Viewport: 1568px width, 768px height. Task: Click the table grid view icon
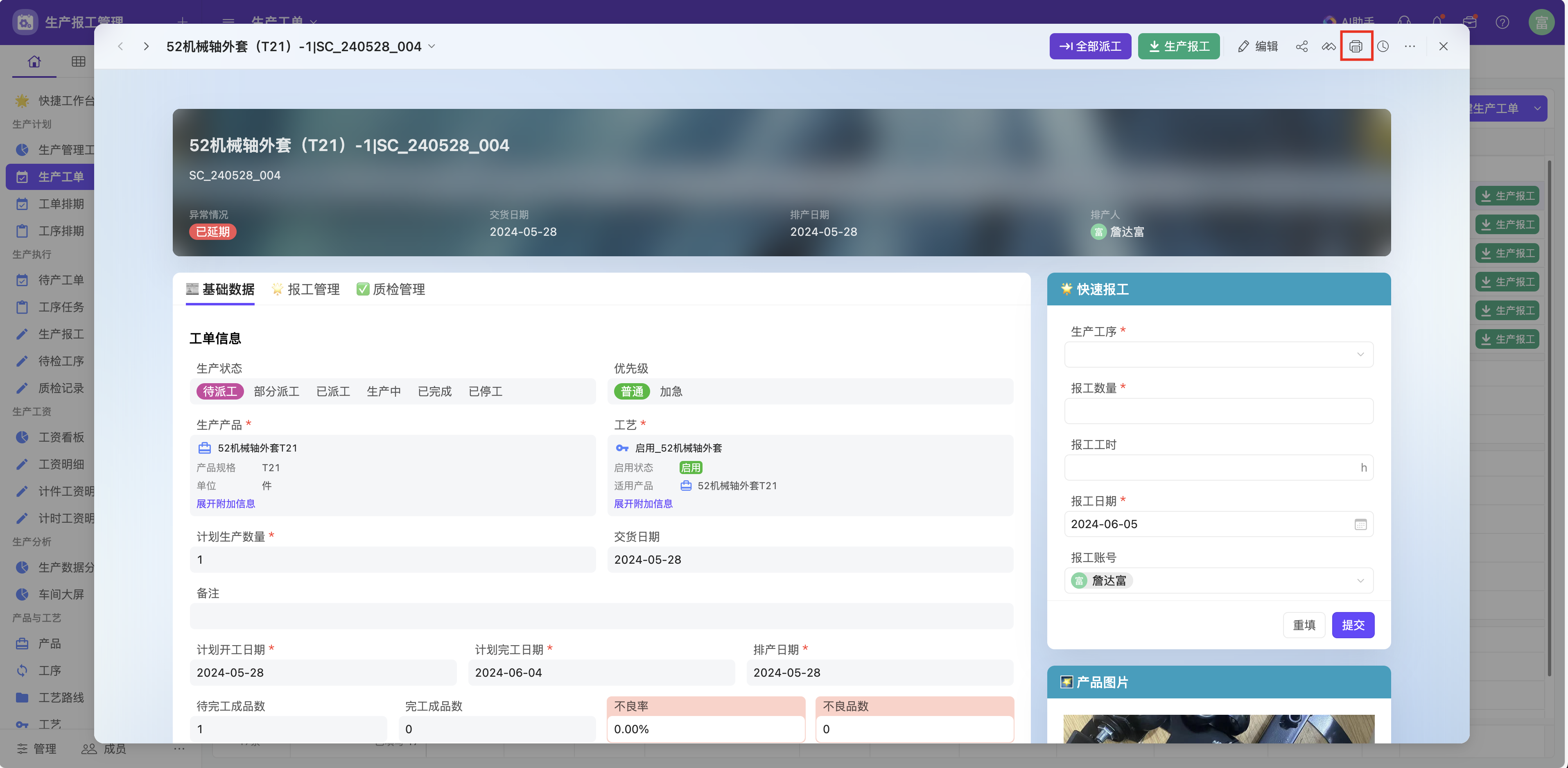pyautogui.click(x=79, y=61)
